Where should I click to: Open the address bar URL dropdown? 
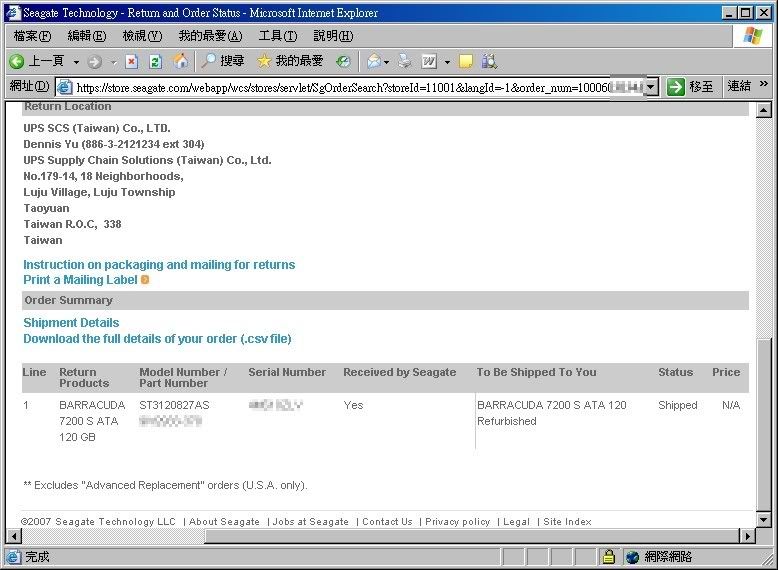[652, 87]
